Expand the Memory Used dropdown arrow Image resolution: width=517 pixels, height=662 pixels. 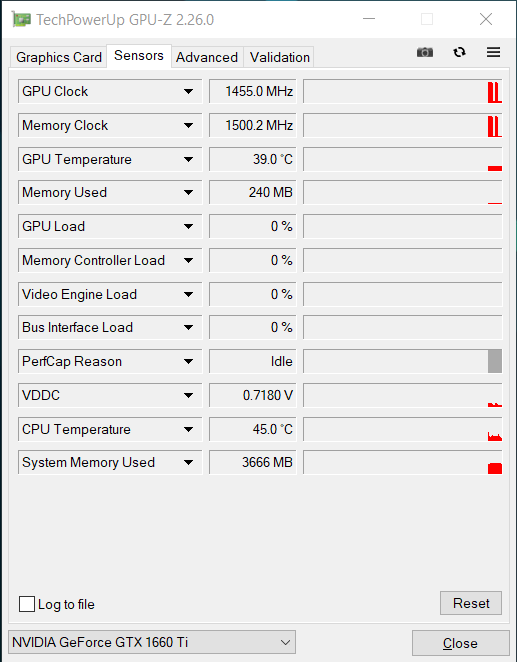click(188, 193)
